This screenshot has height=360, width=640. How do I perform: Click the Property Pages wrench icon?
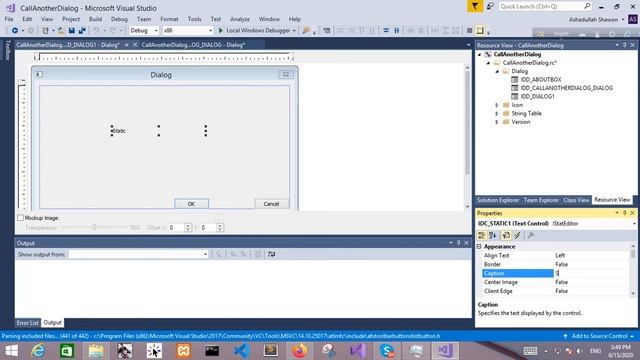531,236
